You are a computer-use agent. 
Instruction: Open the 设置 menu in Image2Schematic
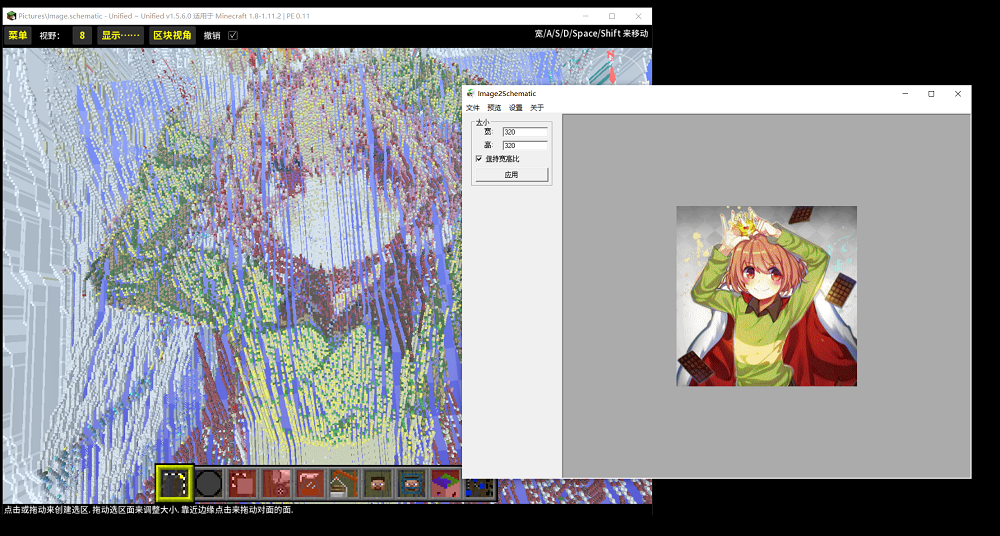515,108
